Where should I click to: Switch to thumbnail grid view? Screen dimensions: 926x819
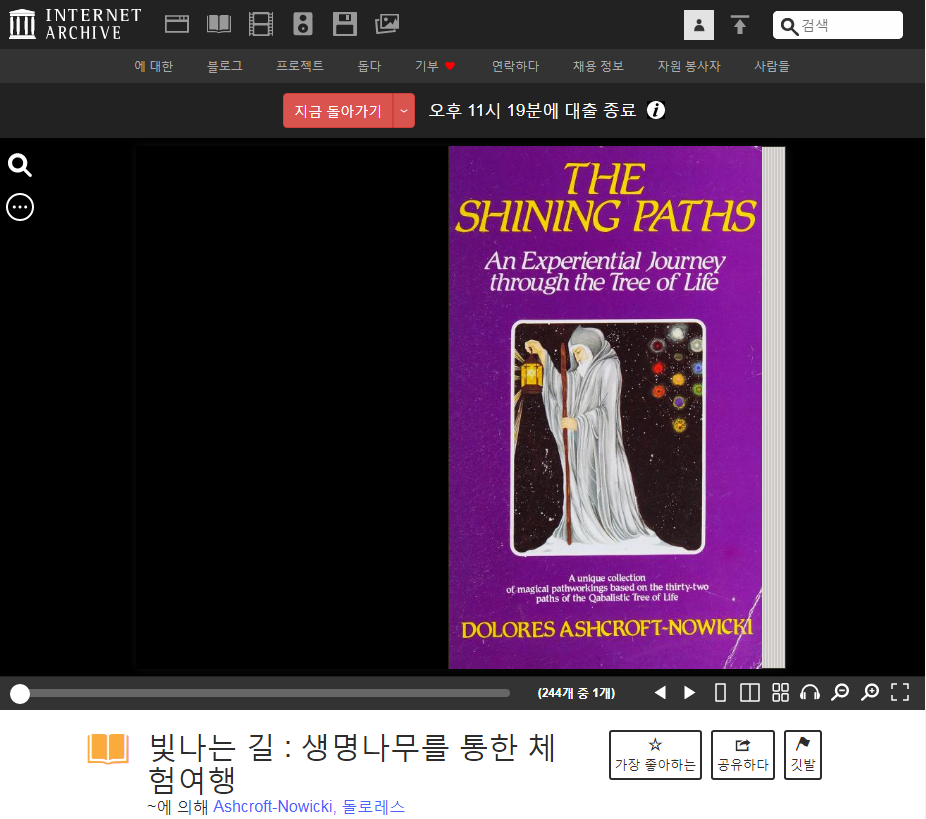[x=780, y=692]
